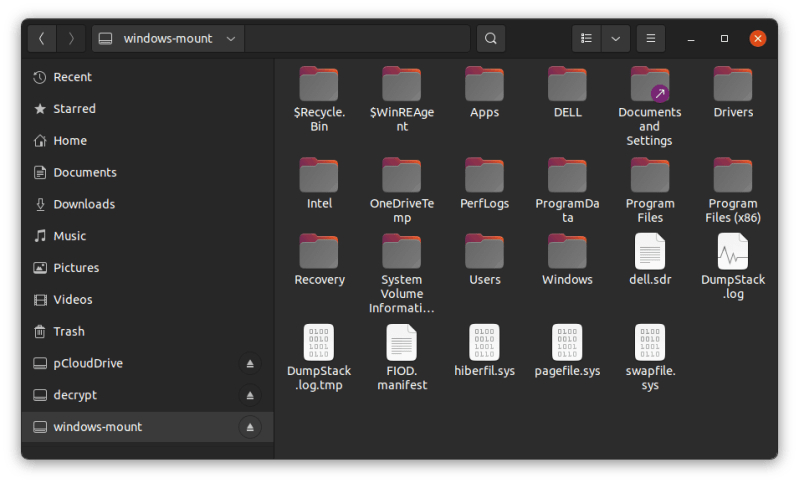Select the Apps folder

click(x=485, y=92)
